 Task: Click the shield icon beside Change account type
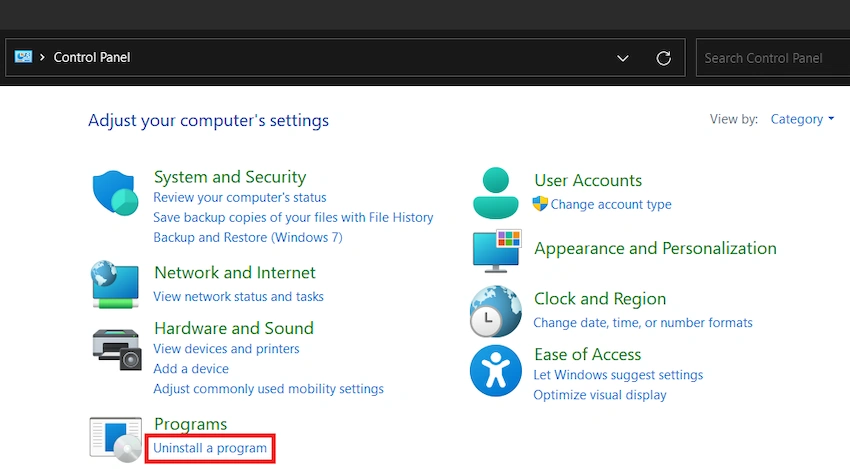pyautogui.click(x=540, y=204)
